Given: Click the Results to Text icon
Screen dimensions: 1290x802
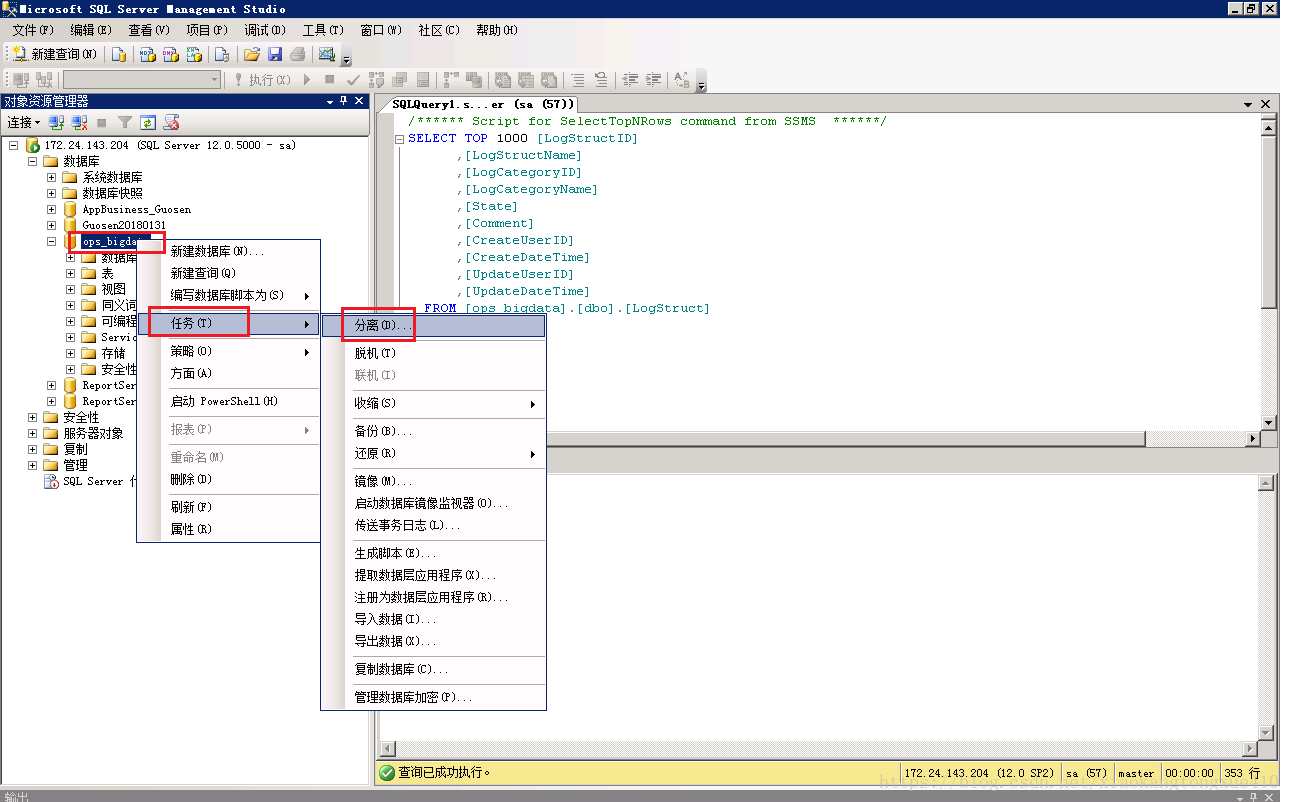Looking at the screenshot, I should [x=502, y=80].
